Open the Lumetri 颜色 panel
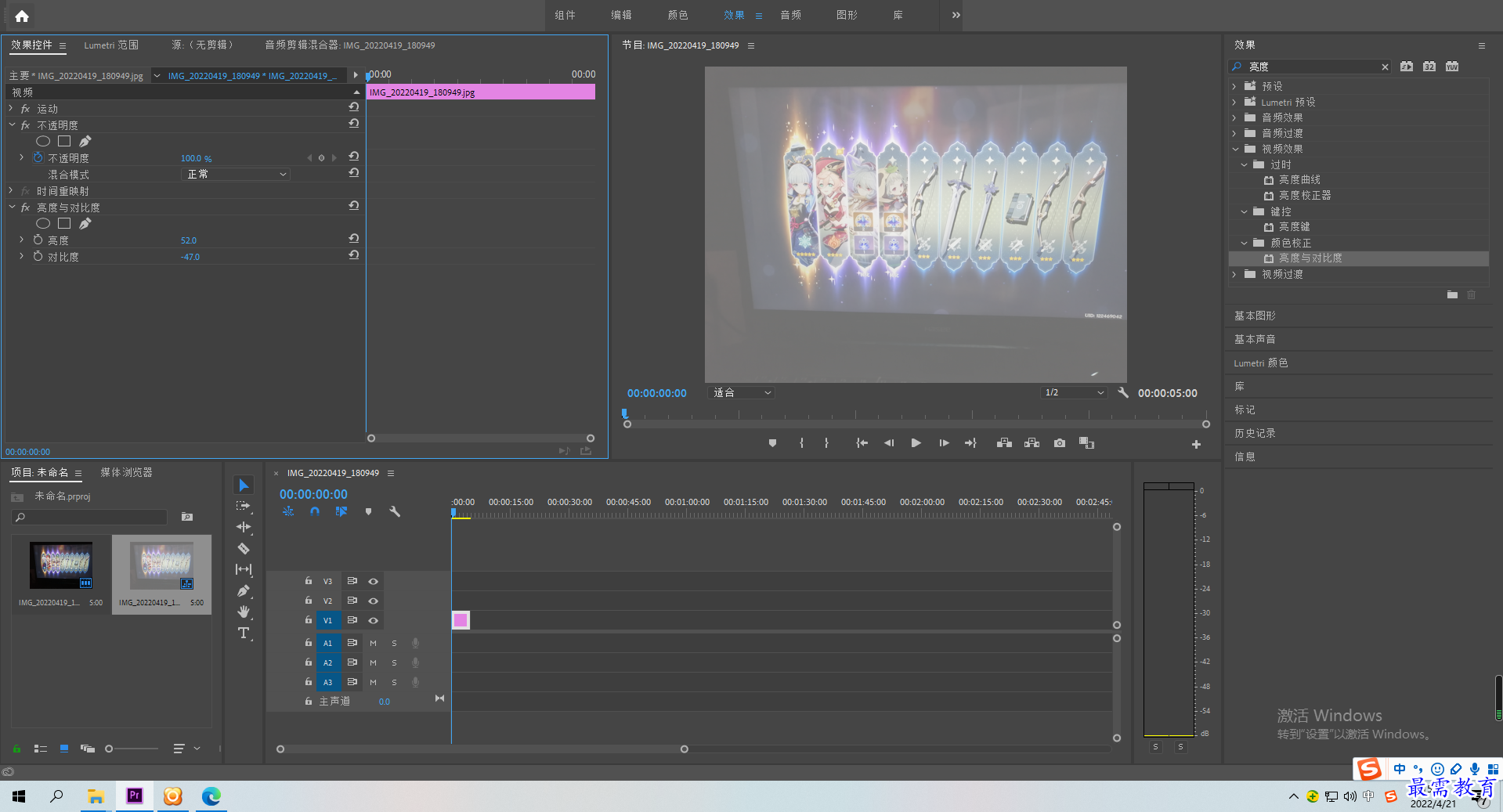The image size is (1503, 812). tap(1260, 363)
